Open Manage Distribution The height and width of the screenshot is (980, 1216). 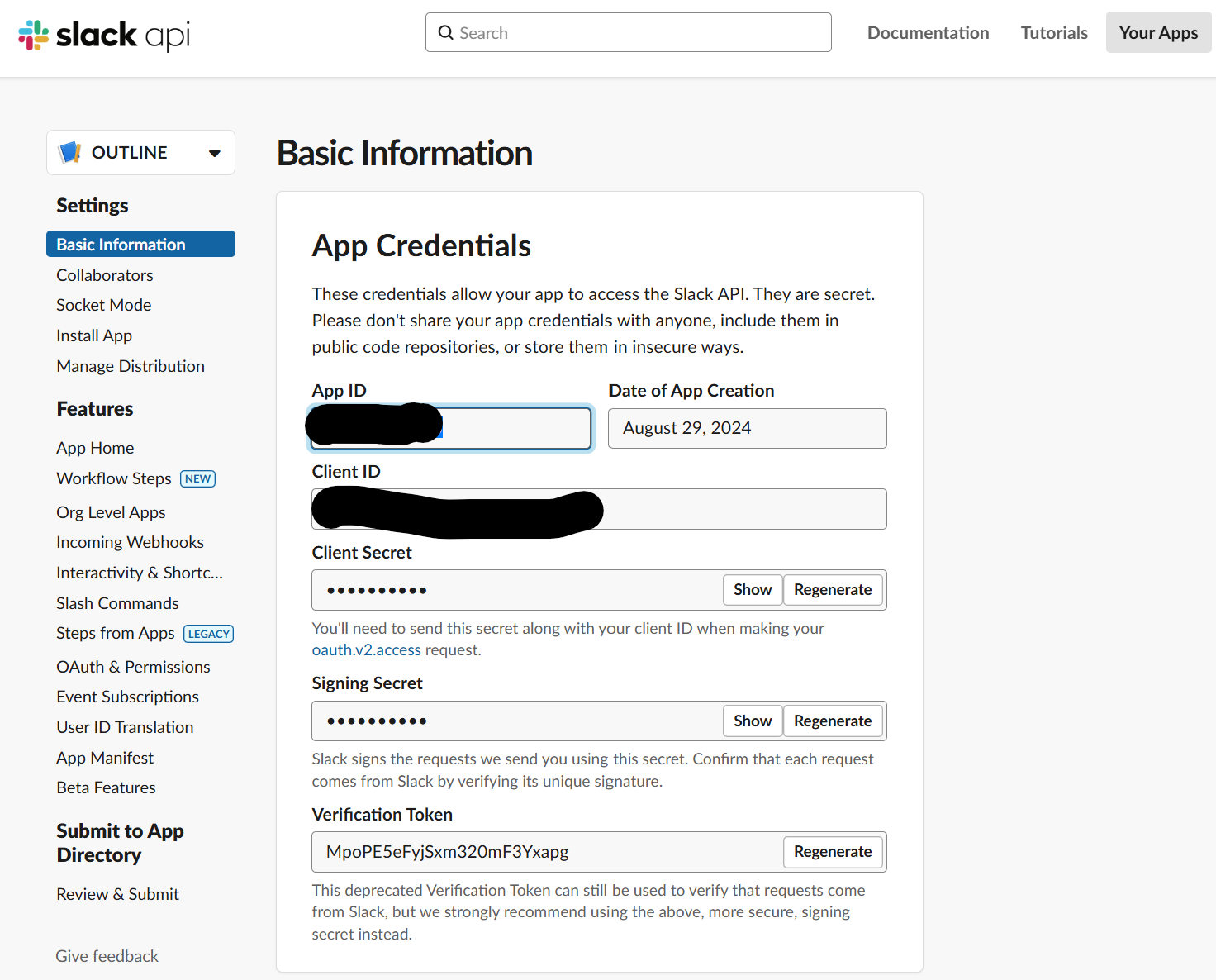[131, 366]
